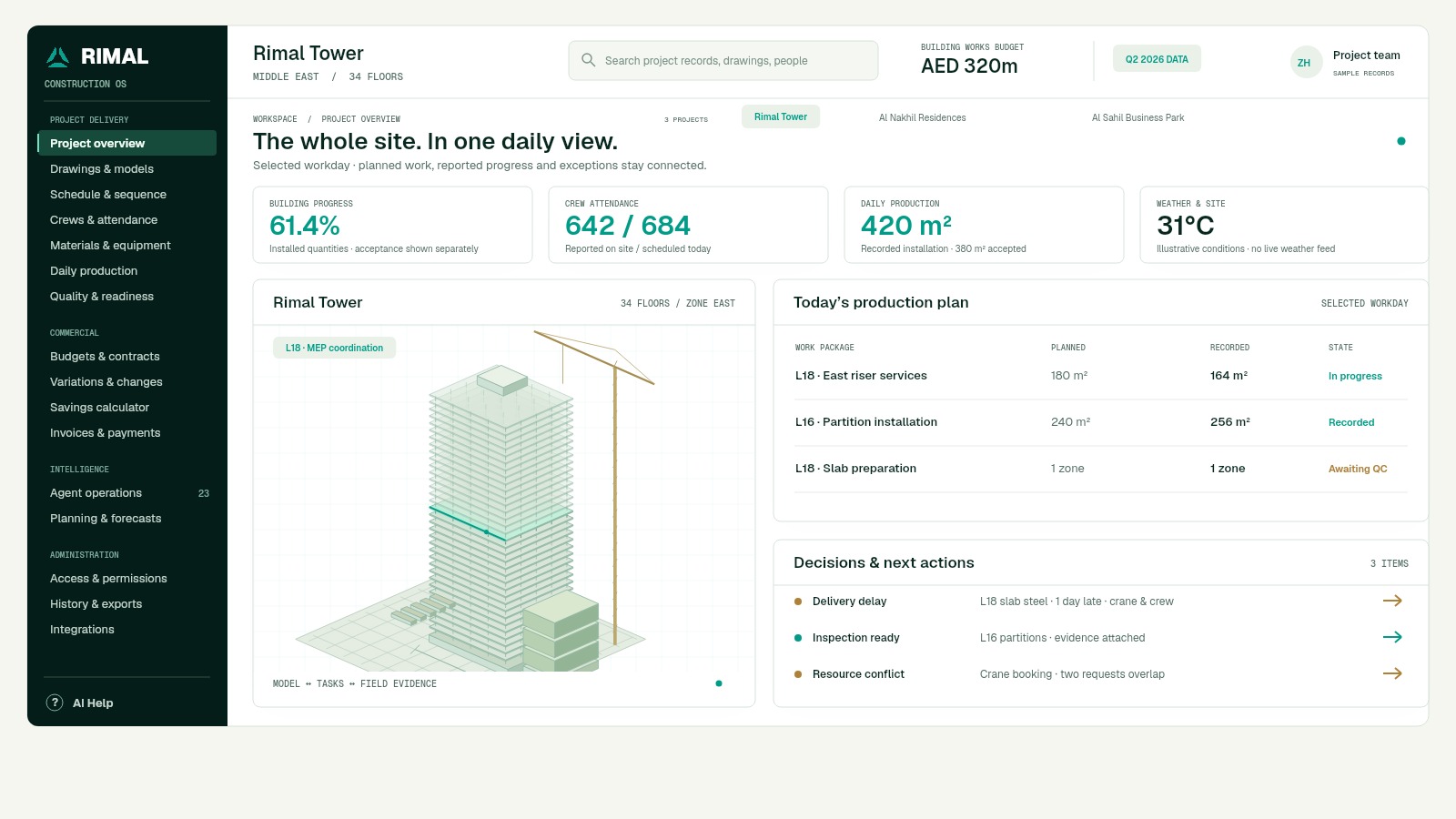Click the Awaiting QC status
1456x819 pixels.
pos(1358,469)
